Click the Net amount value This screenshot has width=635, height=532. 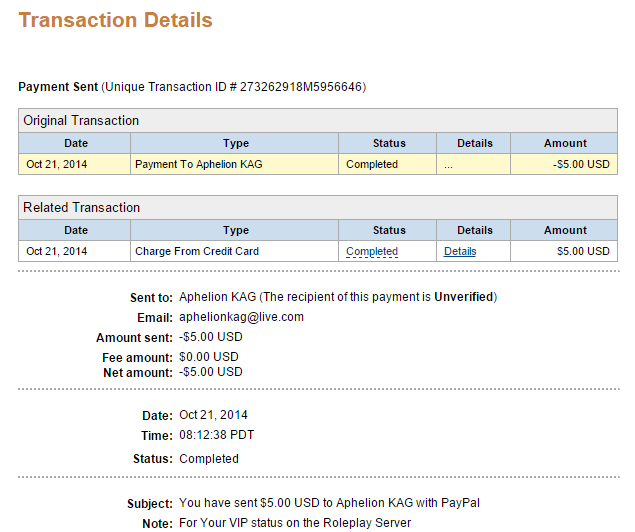211,372
